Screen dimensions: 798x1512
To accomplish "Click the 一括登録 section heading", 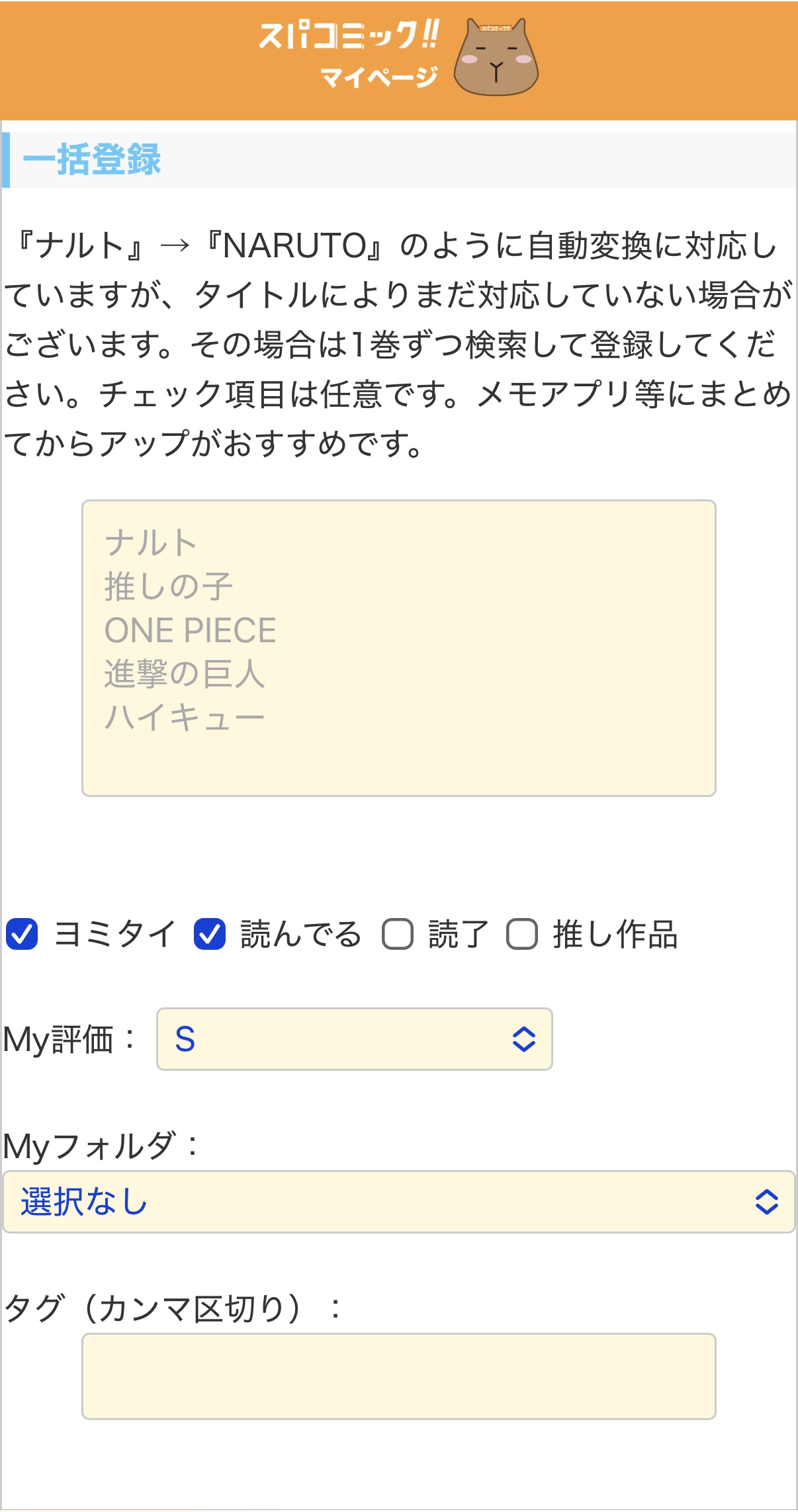I will pyautogui.click(x=91, y=159).
